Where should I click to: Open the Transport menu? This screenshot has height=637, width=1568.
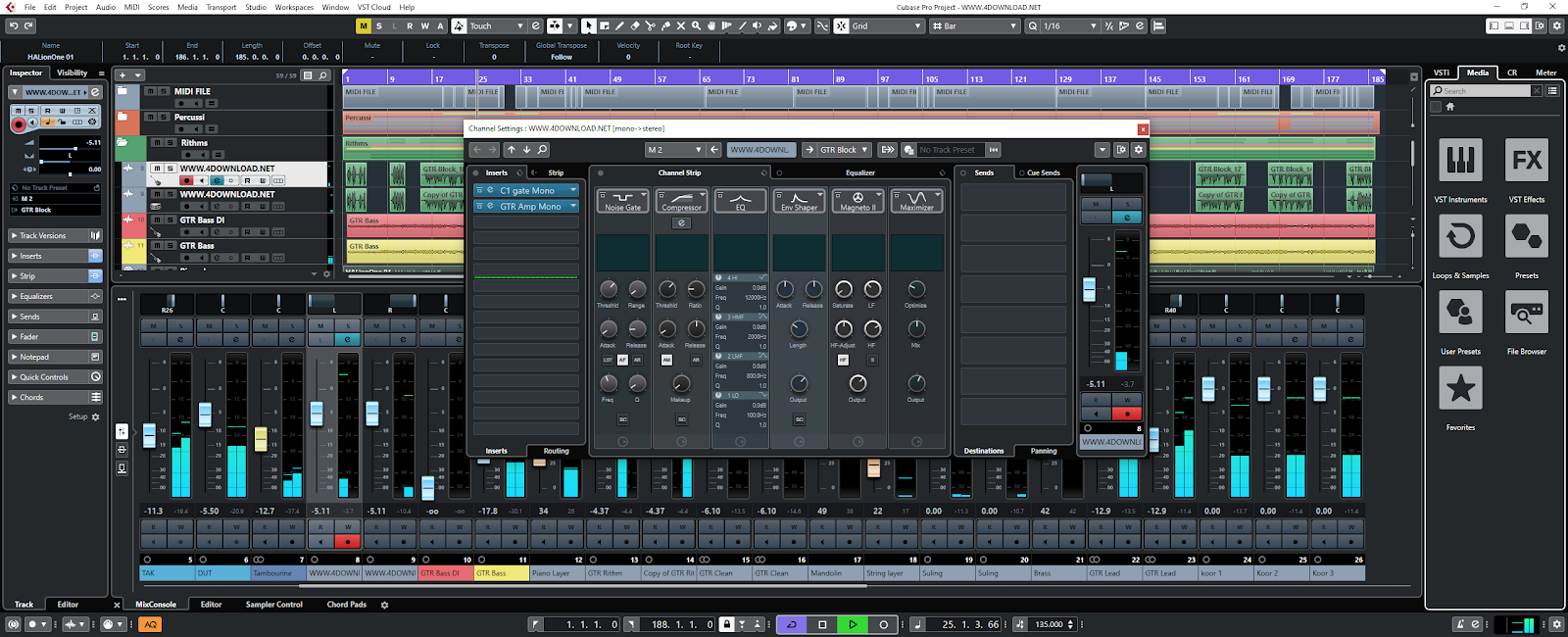click(220, 7)
